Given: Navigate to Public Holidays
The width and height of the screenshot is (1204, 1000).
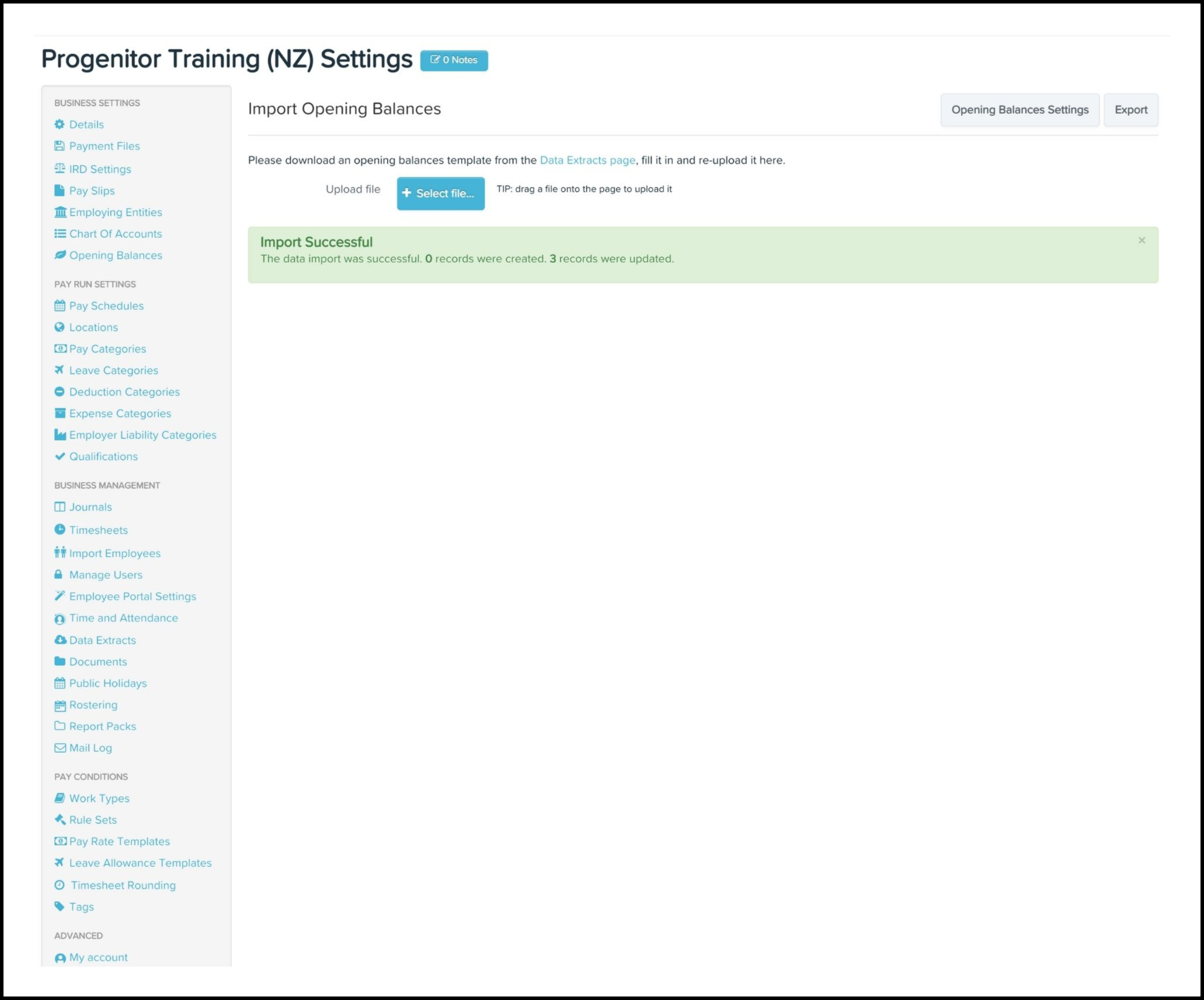Looking at the screenshot, I should pos(107,683).
